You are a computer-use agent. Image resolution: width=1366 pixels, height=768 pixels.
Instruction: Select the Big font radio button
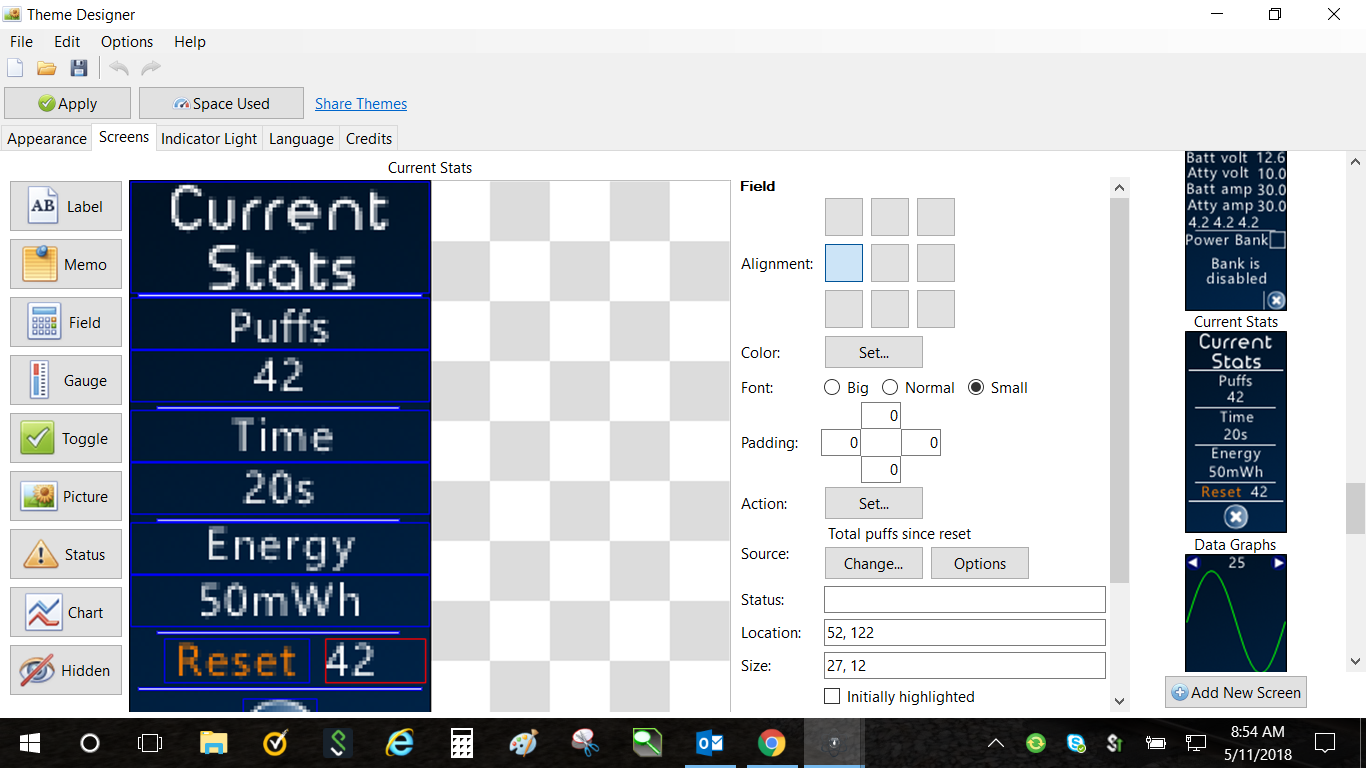tap(832, 388)
